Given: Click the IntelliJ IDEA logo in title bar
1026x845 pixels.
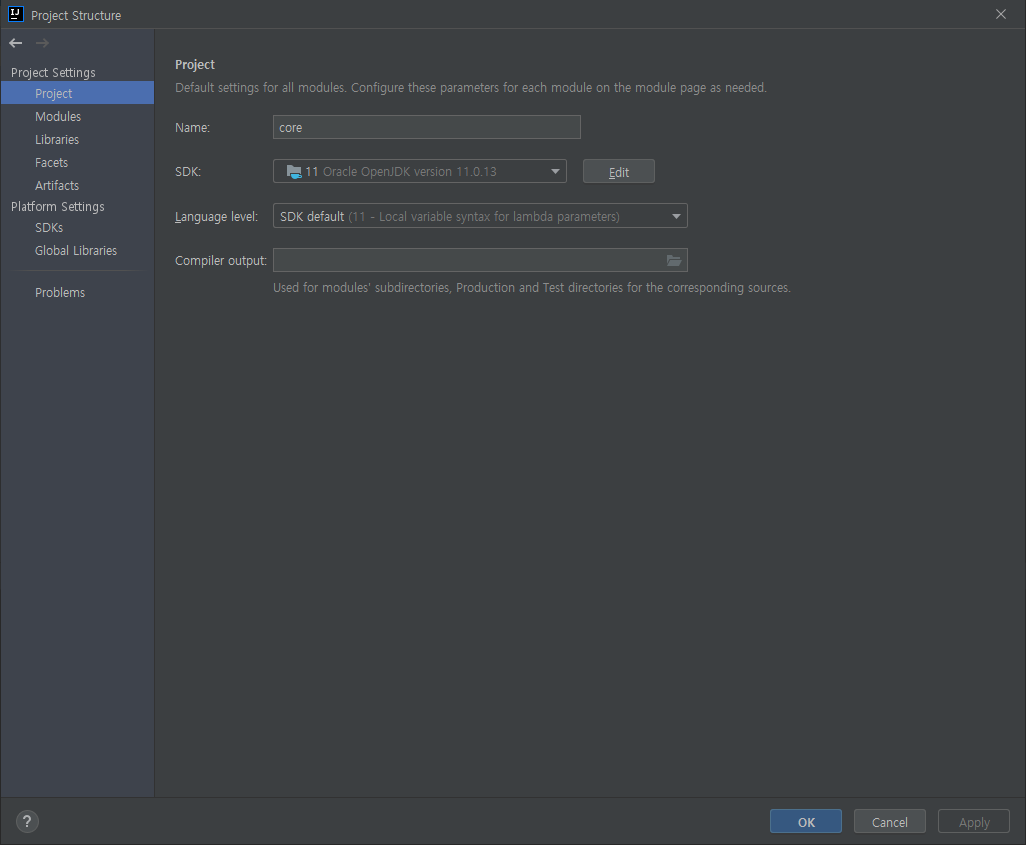Looking at the screenshot, I should (x=16, y=14).
